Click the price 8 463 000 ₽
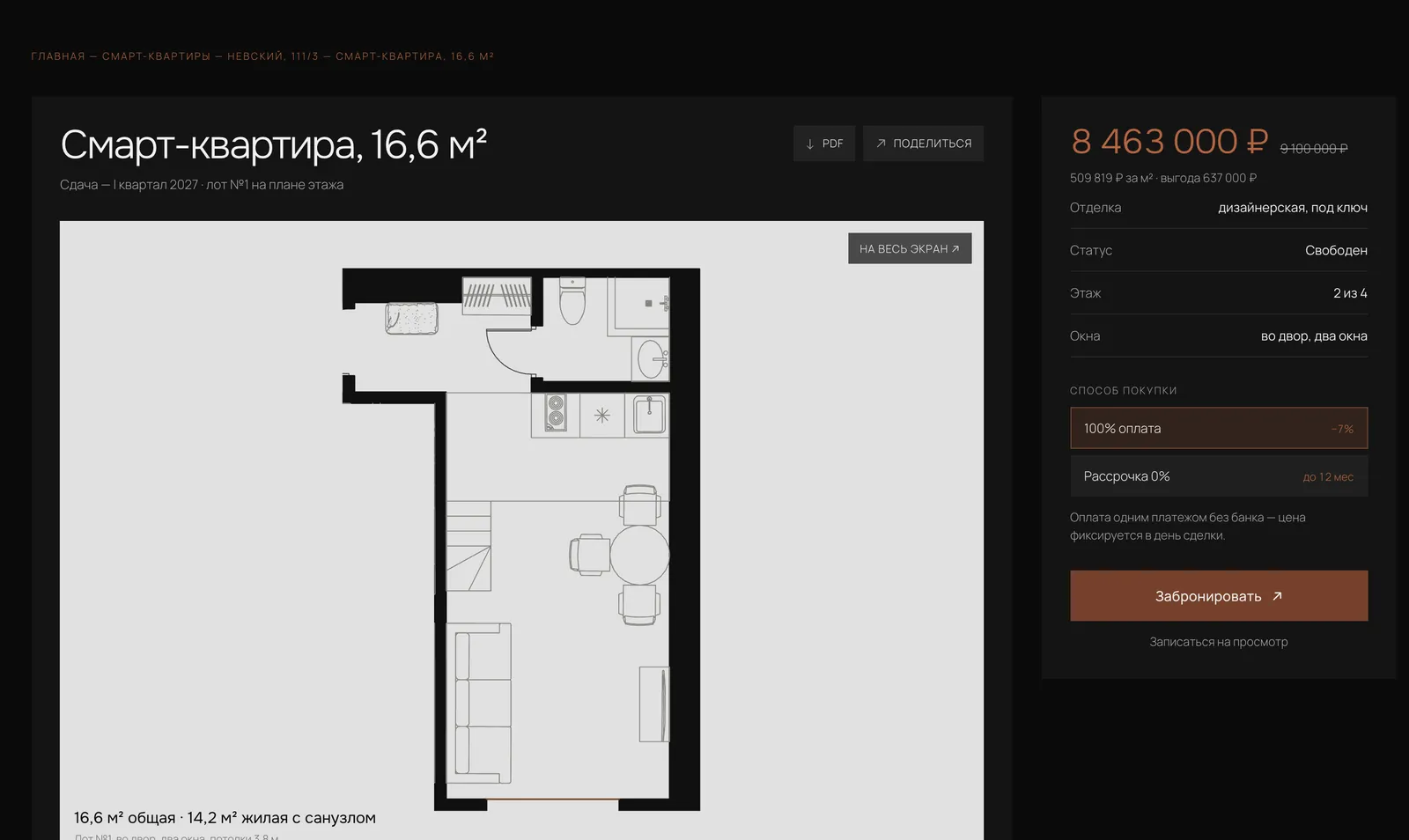This screenshot has height=840, width=1409. click(1169, 142)
